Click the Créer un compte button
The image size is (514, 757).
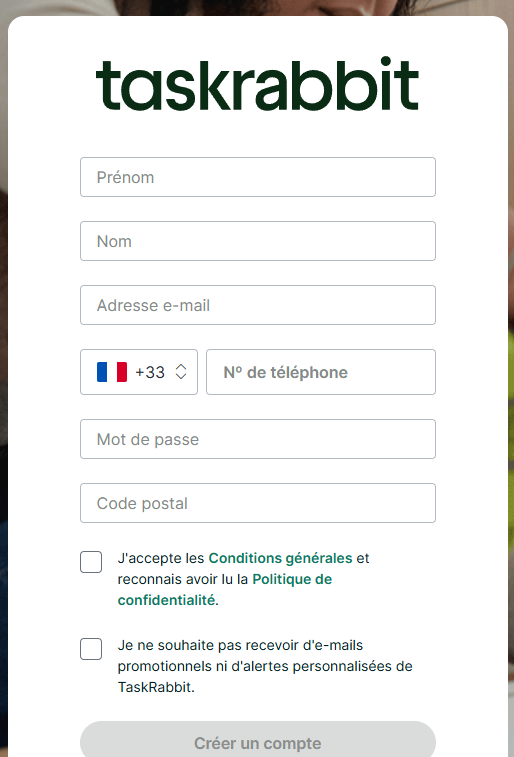[x=258, y=742]
